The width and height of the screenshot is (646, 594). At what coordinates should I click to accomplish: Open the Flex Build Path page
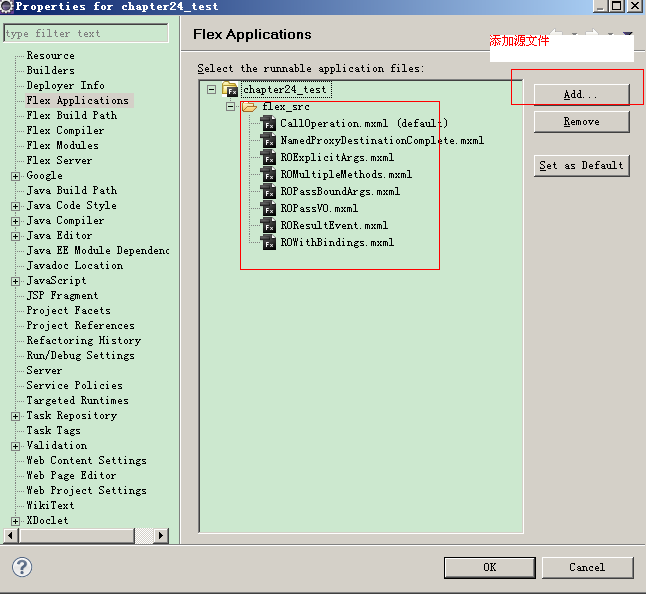[71, 115]
